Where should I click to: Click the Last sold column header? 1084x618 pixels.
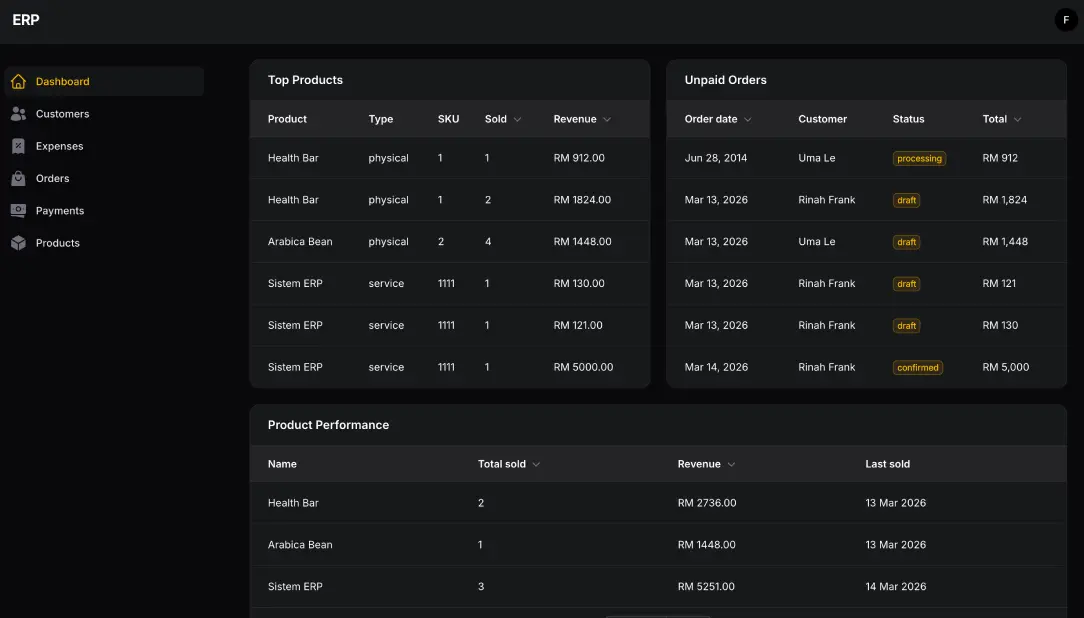point(887,464)
